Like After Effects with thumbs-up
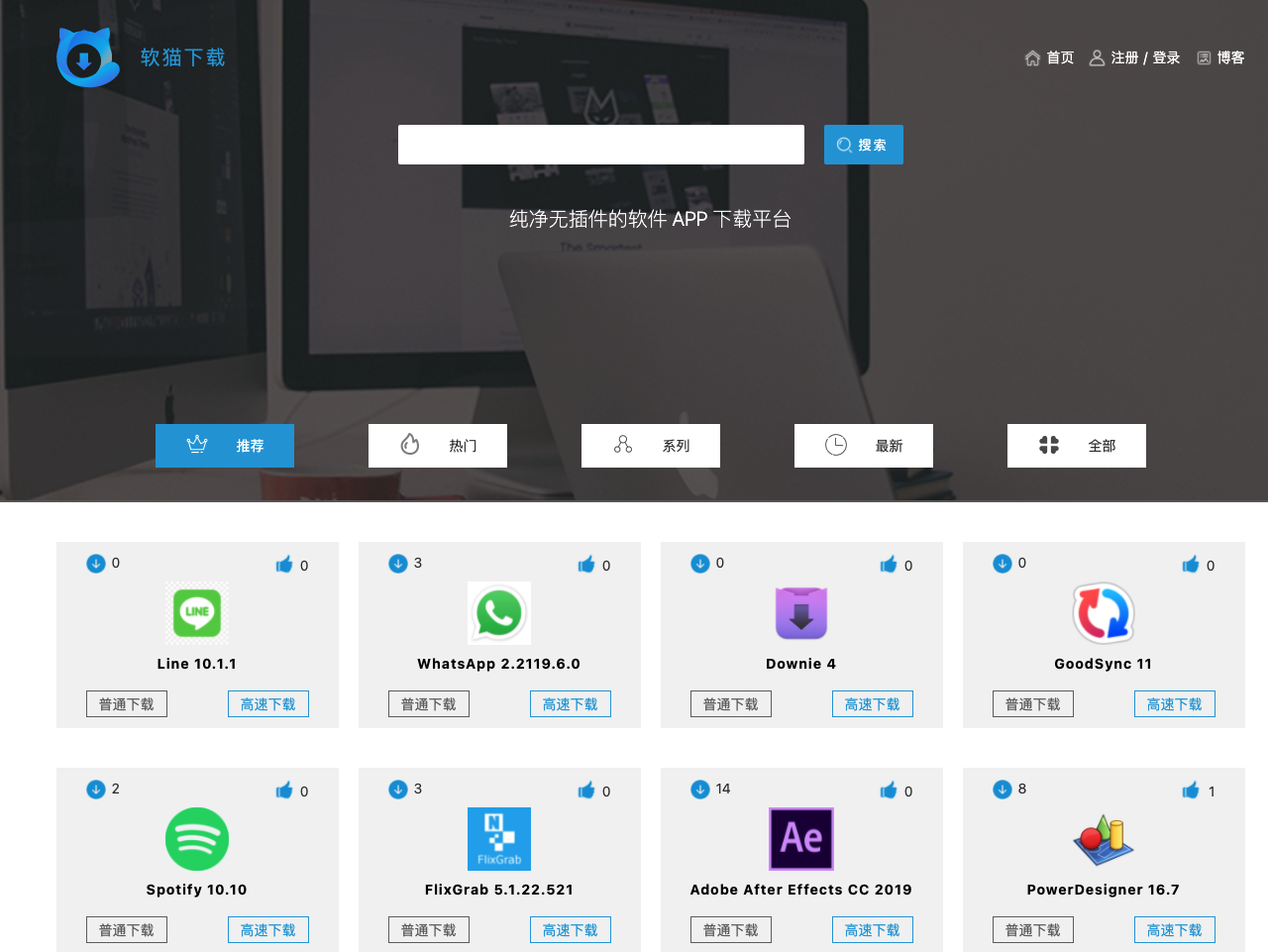1268x952 pixels. coord(889,790)
